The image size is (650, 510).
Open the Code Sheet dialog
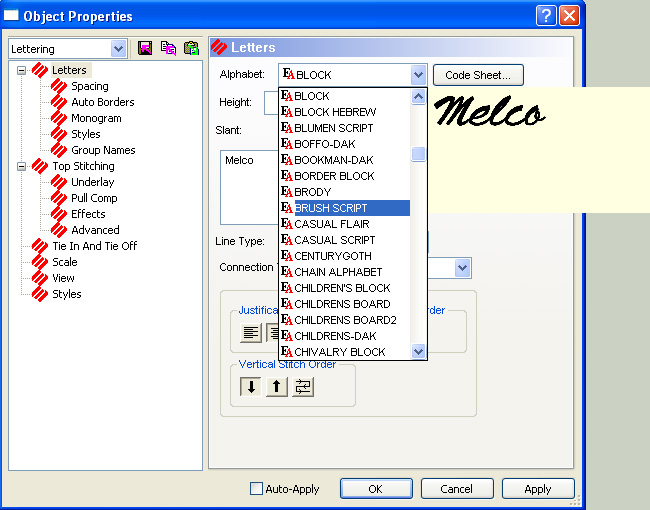pos(478,75)
